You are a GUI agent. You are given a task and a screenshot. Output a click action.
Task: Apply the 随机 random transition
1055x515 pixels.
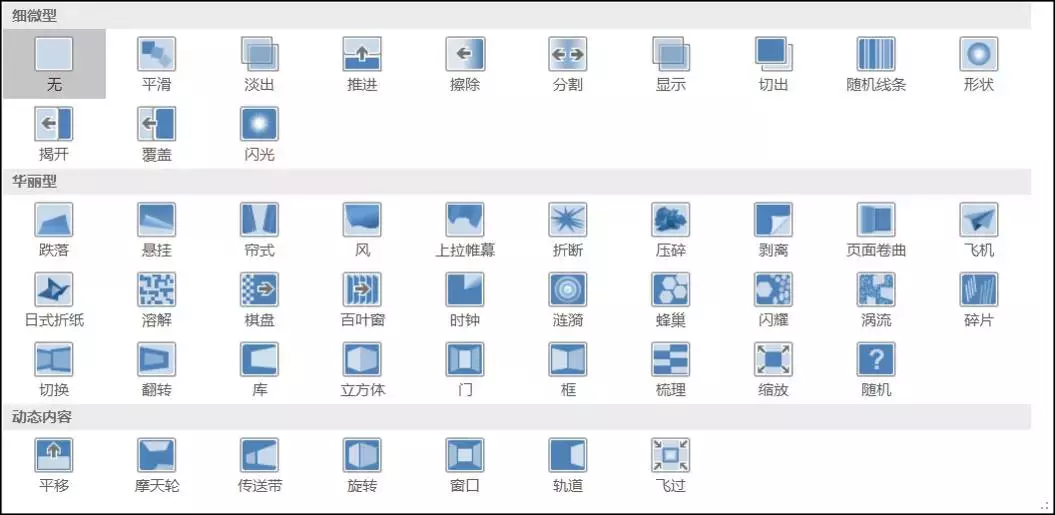tap(876, 370)
